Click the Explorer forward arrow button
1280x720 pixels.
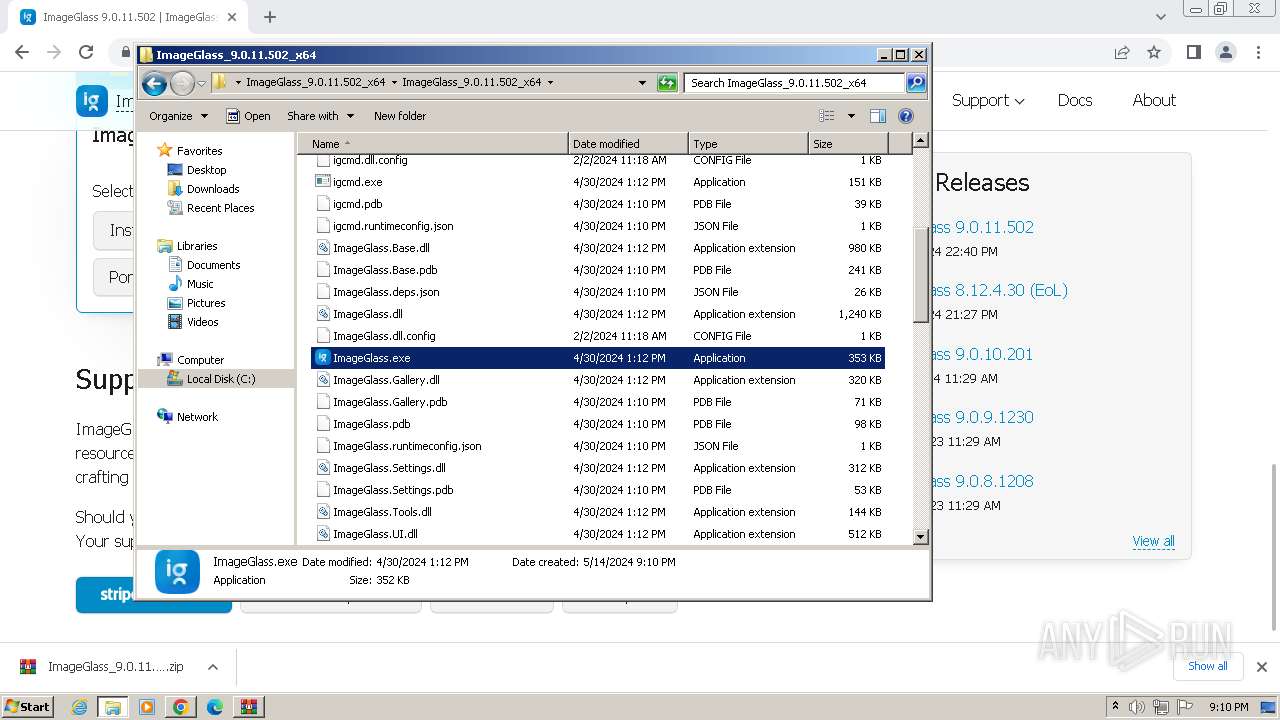(182, 83)
